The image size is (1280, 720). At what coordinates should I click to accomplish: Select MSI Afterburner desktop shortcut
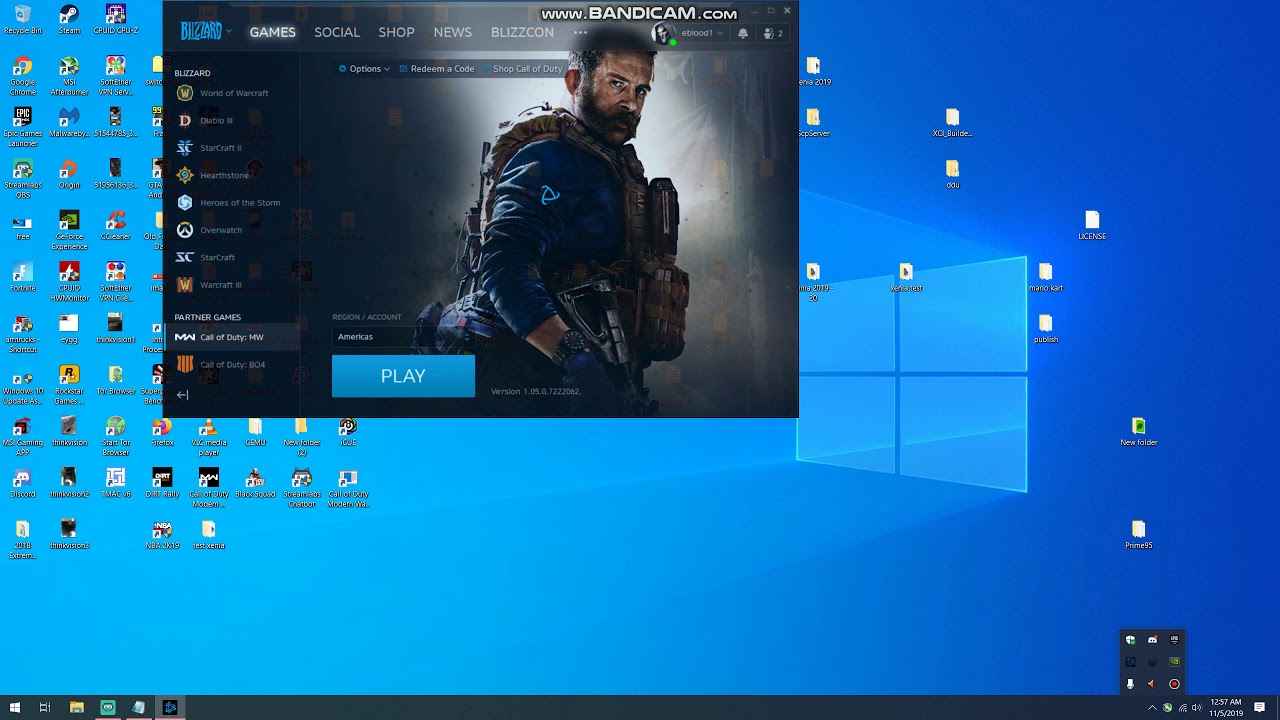pyautogui.click(x=69, y=77)
